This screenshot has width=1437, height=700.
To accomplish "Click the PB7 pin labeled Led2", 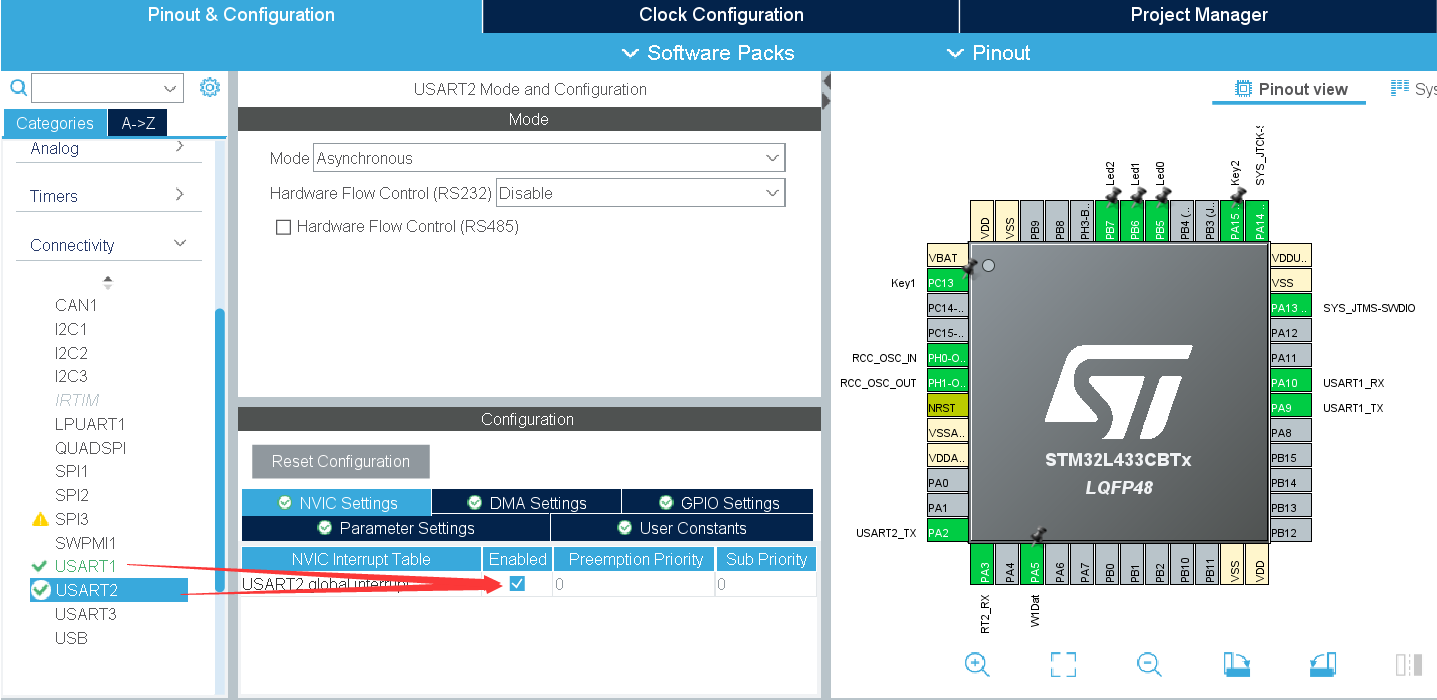I will [1107, 221].
